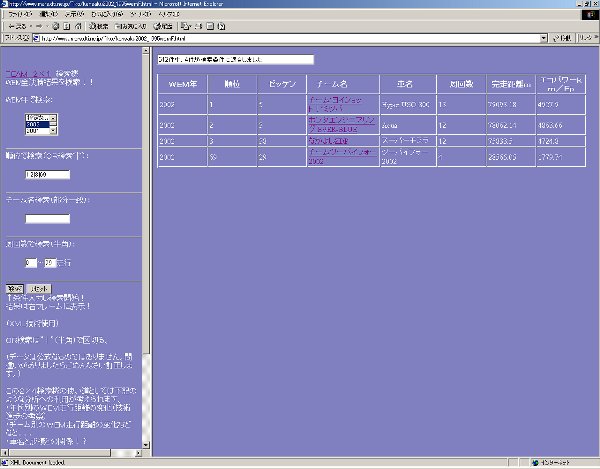The width and height of the screenshot is (600, 469).
Task: Click left frame vertical scrollbar up arrow
Action: 146,50
